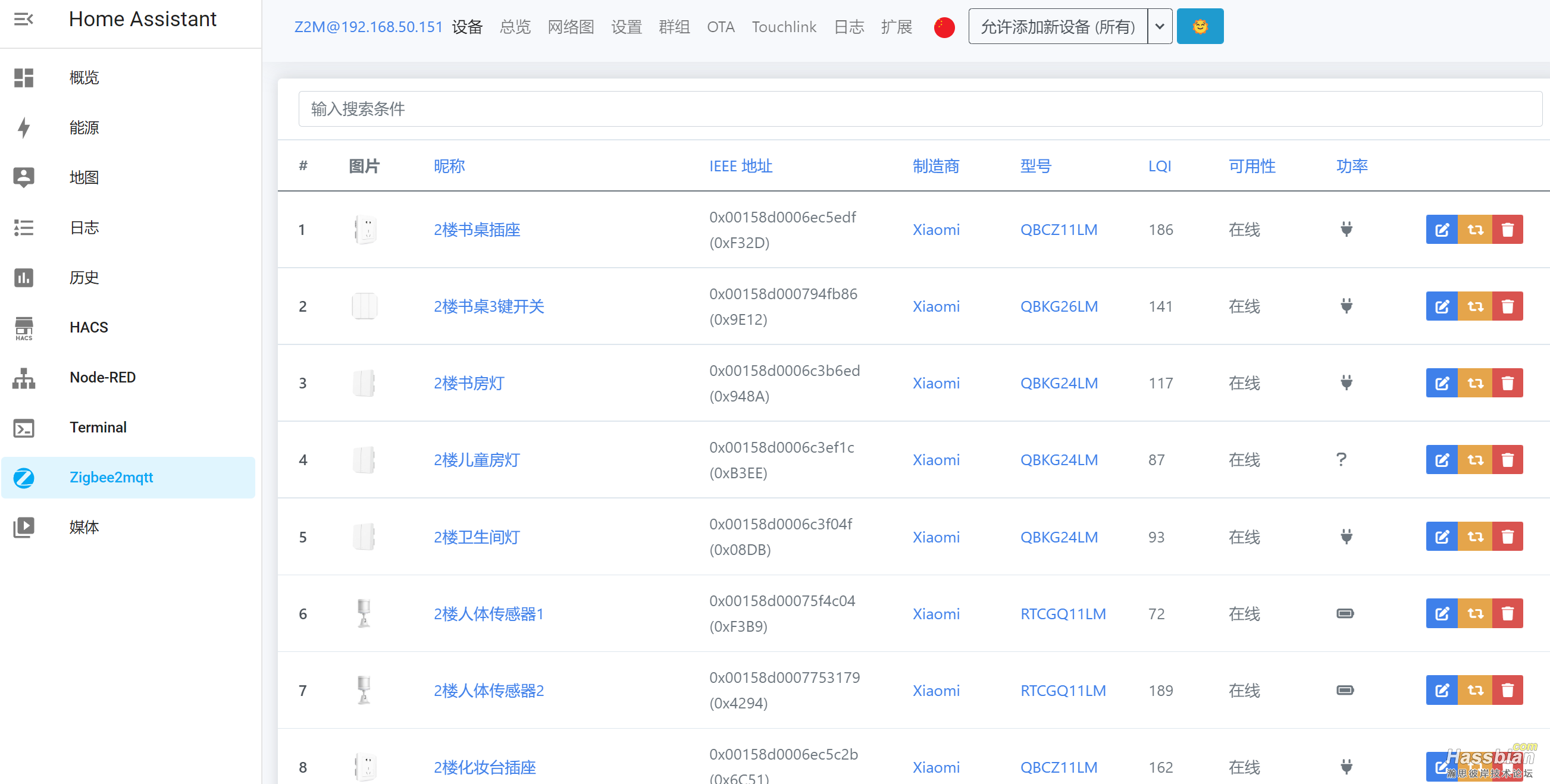Sort devices by LQI column
The image size is (1550, 784).
(1160, 166)
